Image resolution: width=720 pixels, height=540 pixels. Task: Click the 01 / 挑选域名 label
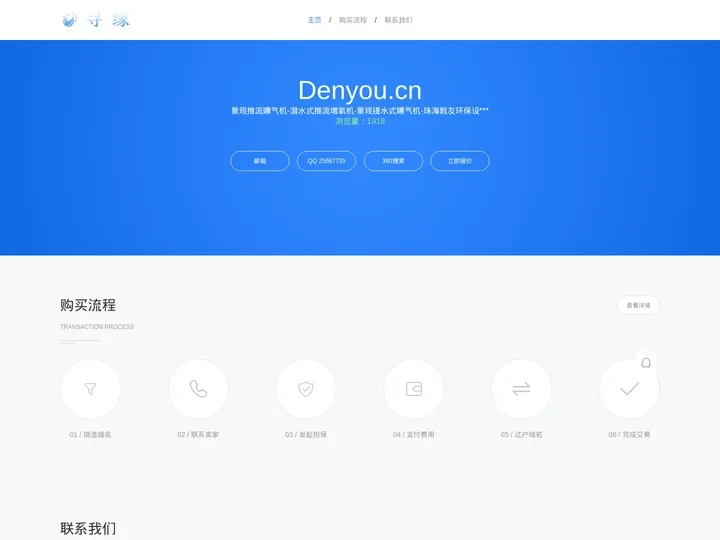[90, 434]
